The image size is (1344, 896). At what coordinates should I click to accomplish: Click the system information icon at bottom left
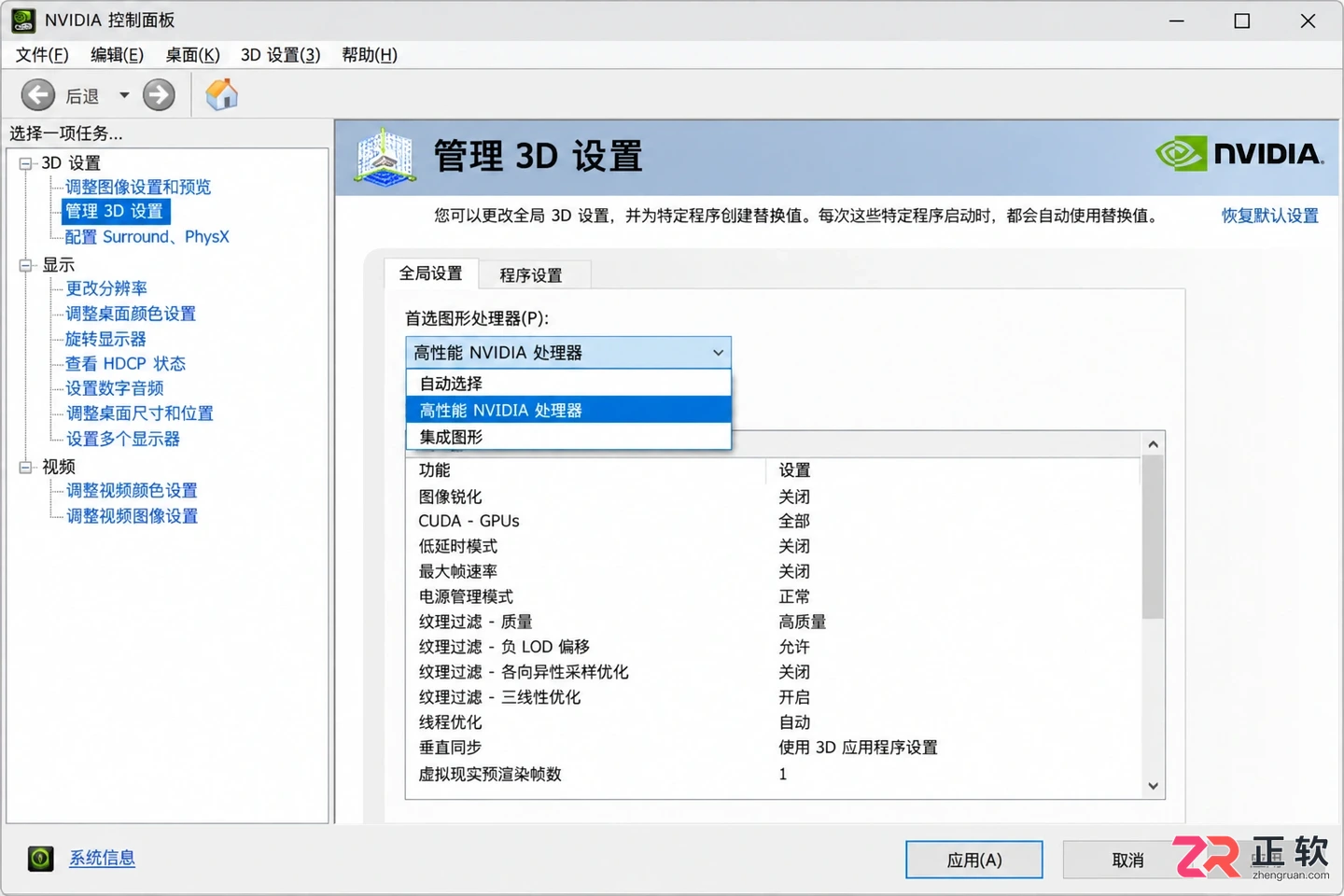(41, 859)
